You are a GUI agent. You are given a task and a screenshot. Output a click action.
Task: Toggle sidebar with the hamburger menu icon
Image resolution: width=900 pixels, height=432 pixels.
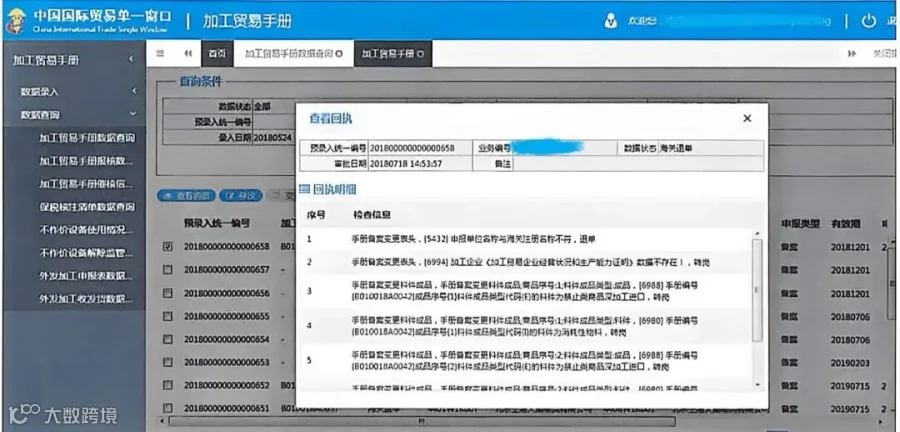161,53
